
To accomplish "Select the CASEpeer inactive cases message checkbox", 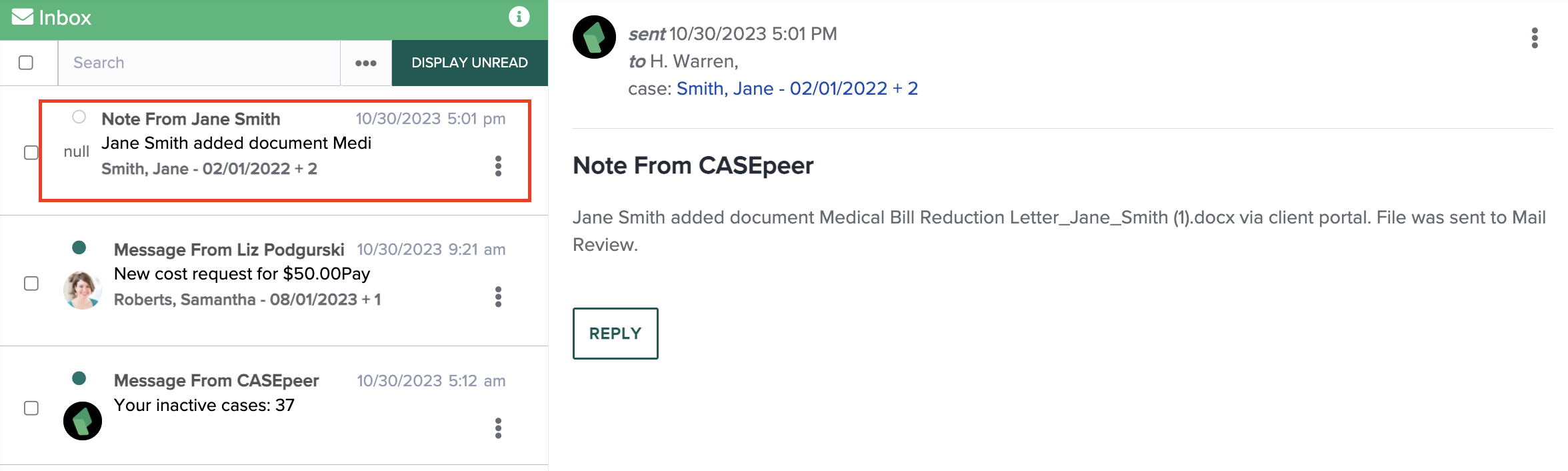I will [31, 408].
